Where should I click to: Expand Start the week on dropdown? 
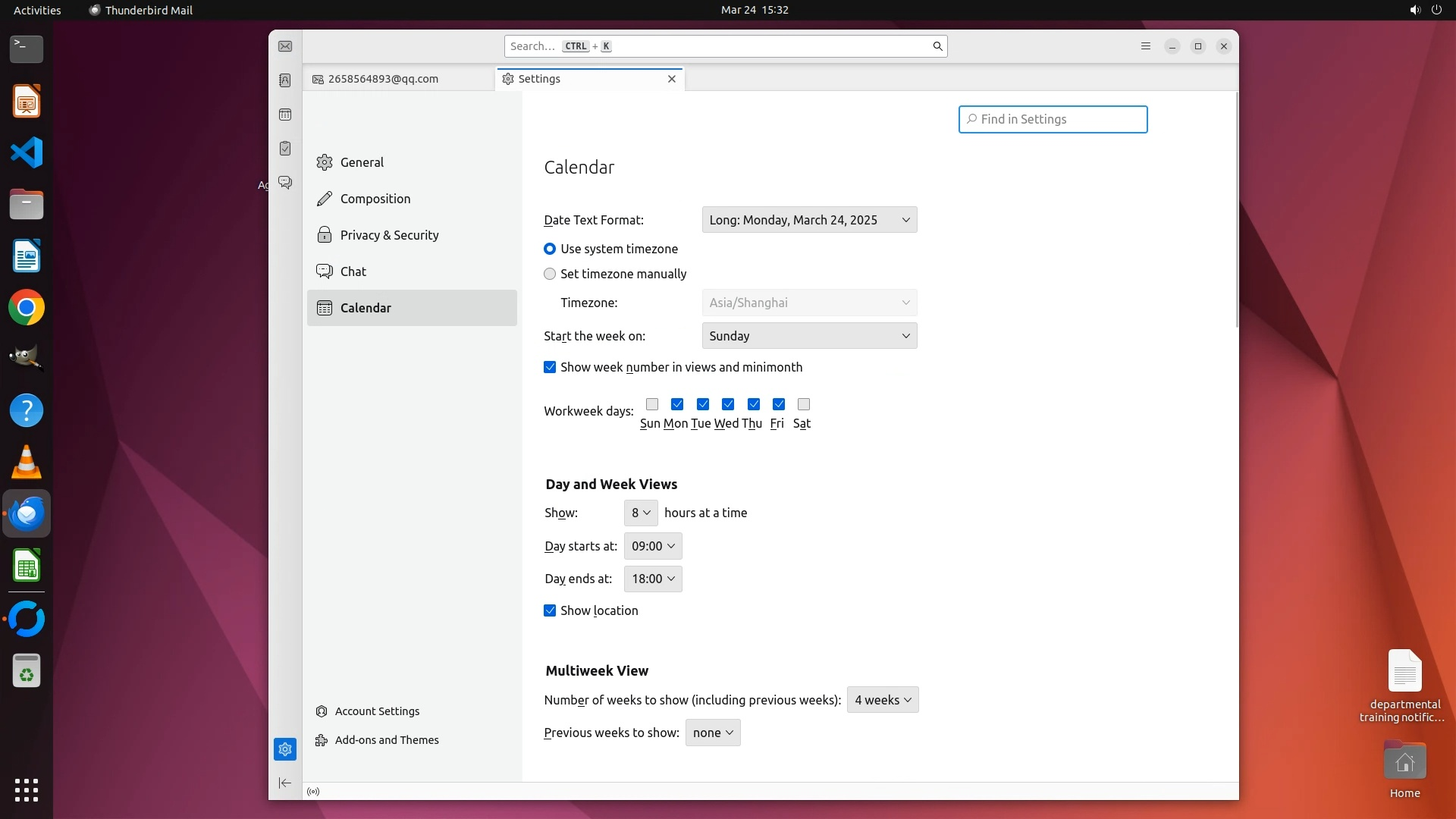[809, 336]
